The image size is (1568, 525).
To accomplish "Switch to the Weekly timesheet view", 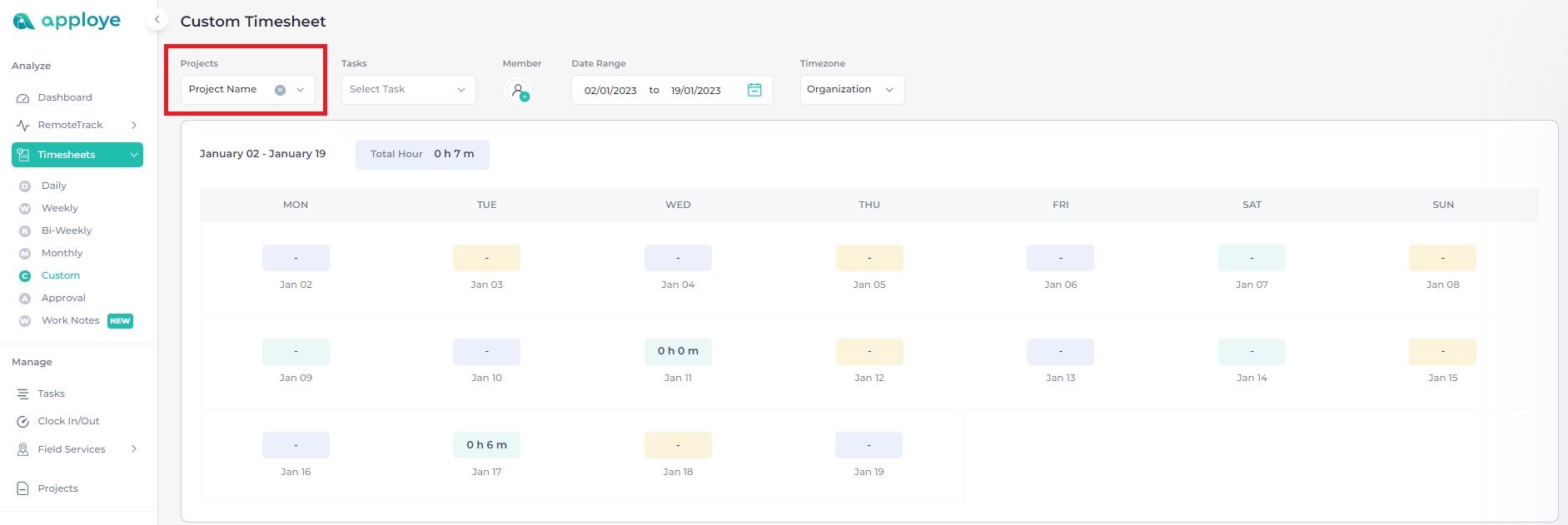I will point(60,208).
